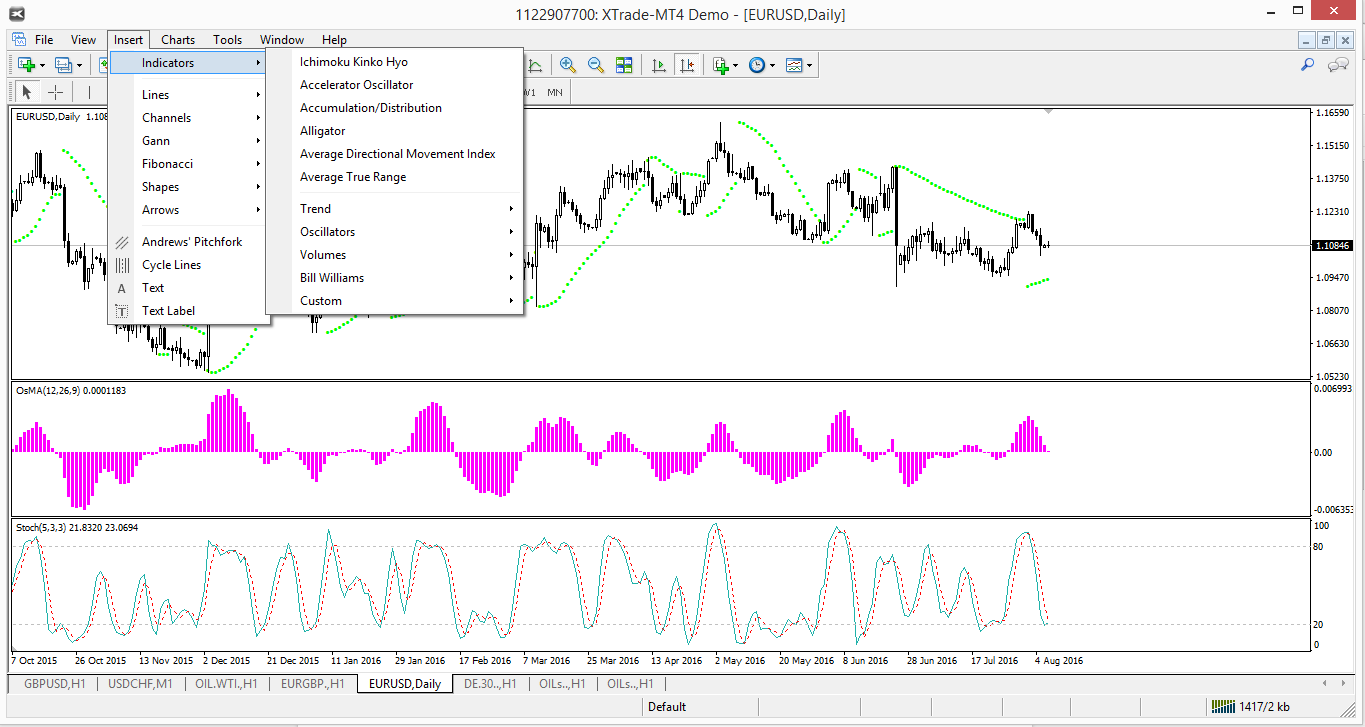Open the Fibonacci submenu
Image resolution: width=1365 pixels, height=727 pixels.
click(167, 164)
